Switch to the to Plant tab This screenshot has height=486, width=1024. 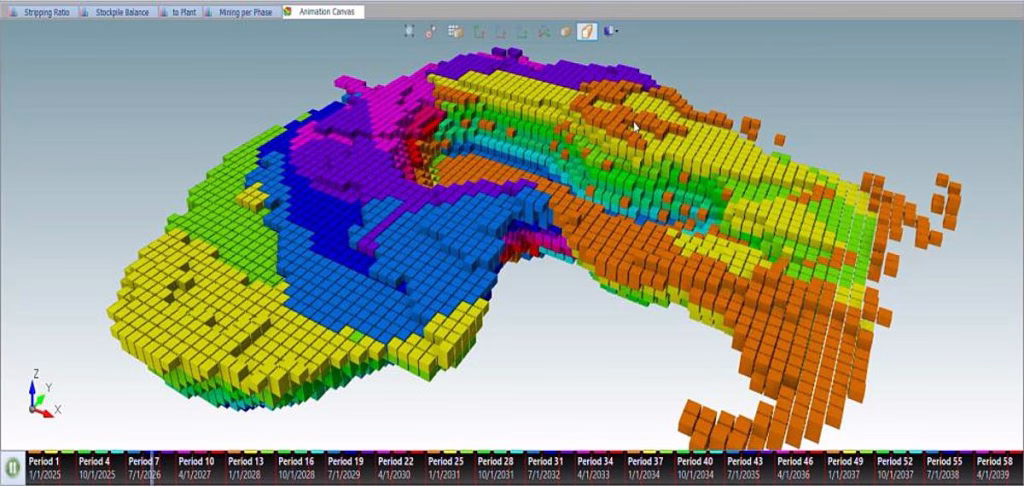[x=179, y=12]
